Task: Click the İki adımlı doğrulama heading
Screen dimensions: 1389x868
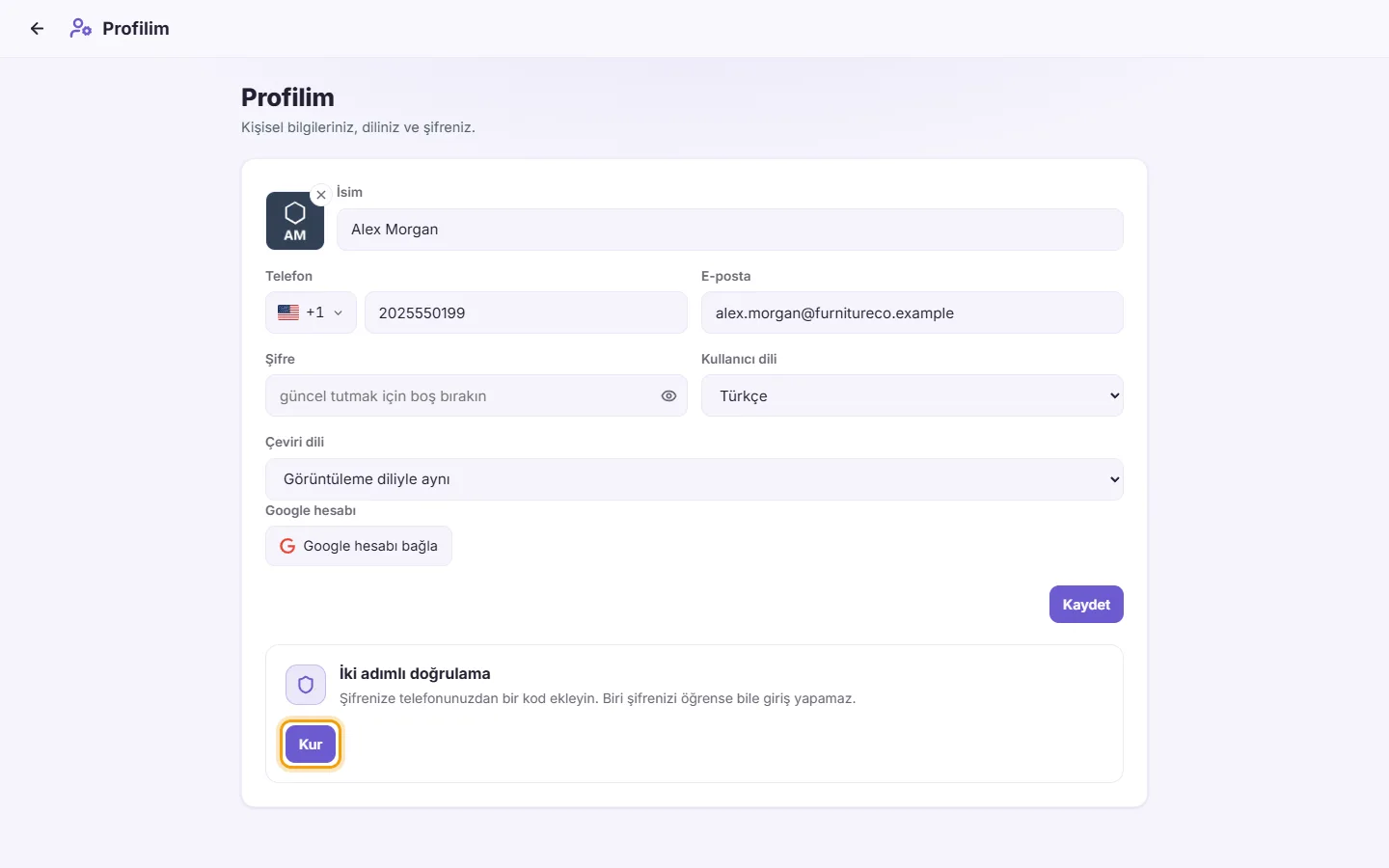Action: [x=415, y=673]
